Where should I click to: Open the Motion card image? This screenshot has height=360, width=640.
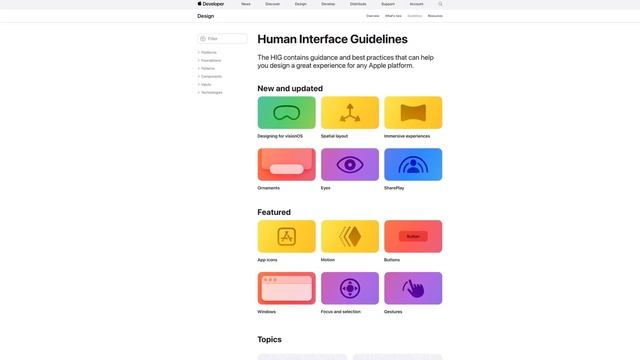[350, 236]
